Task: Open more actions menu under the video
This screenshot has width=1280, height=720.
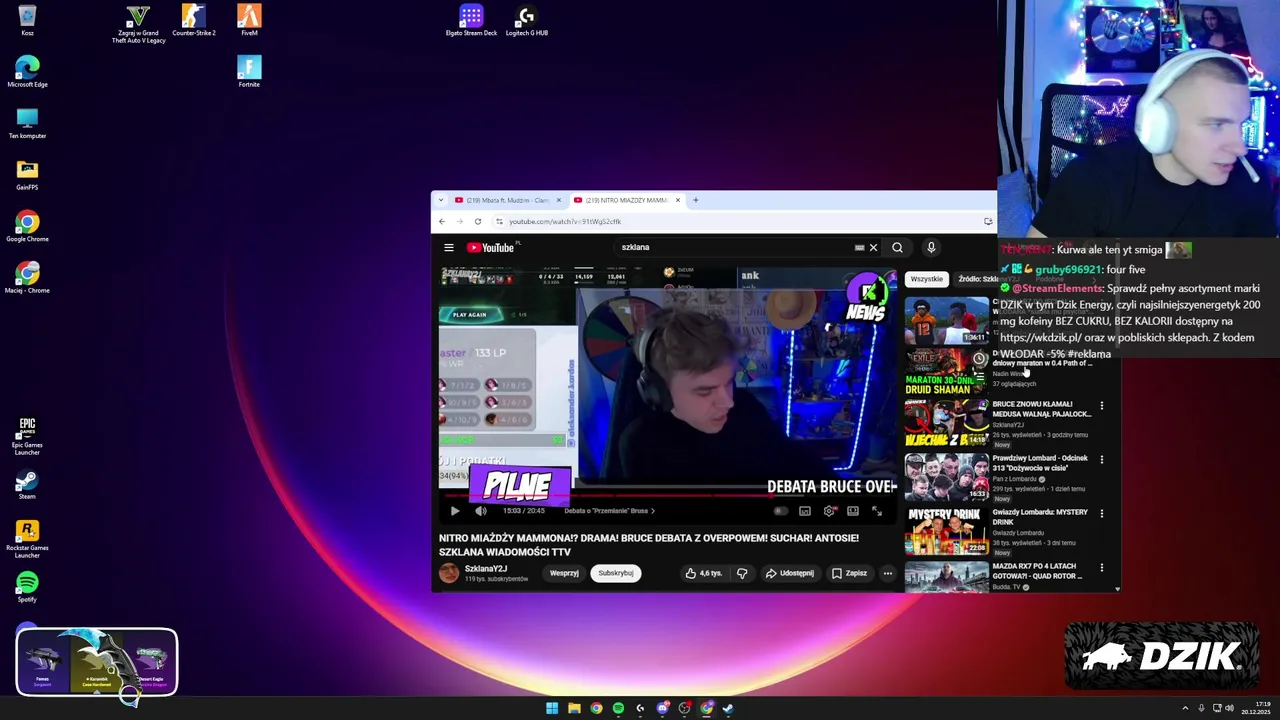Action: pyautogui.click(x=887, y=573)
